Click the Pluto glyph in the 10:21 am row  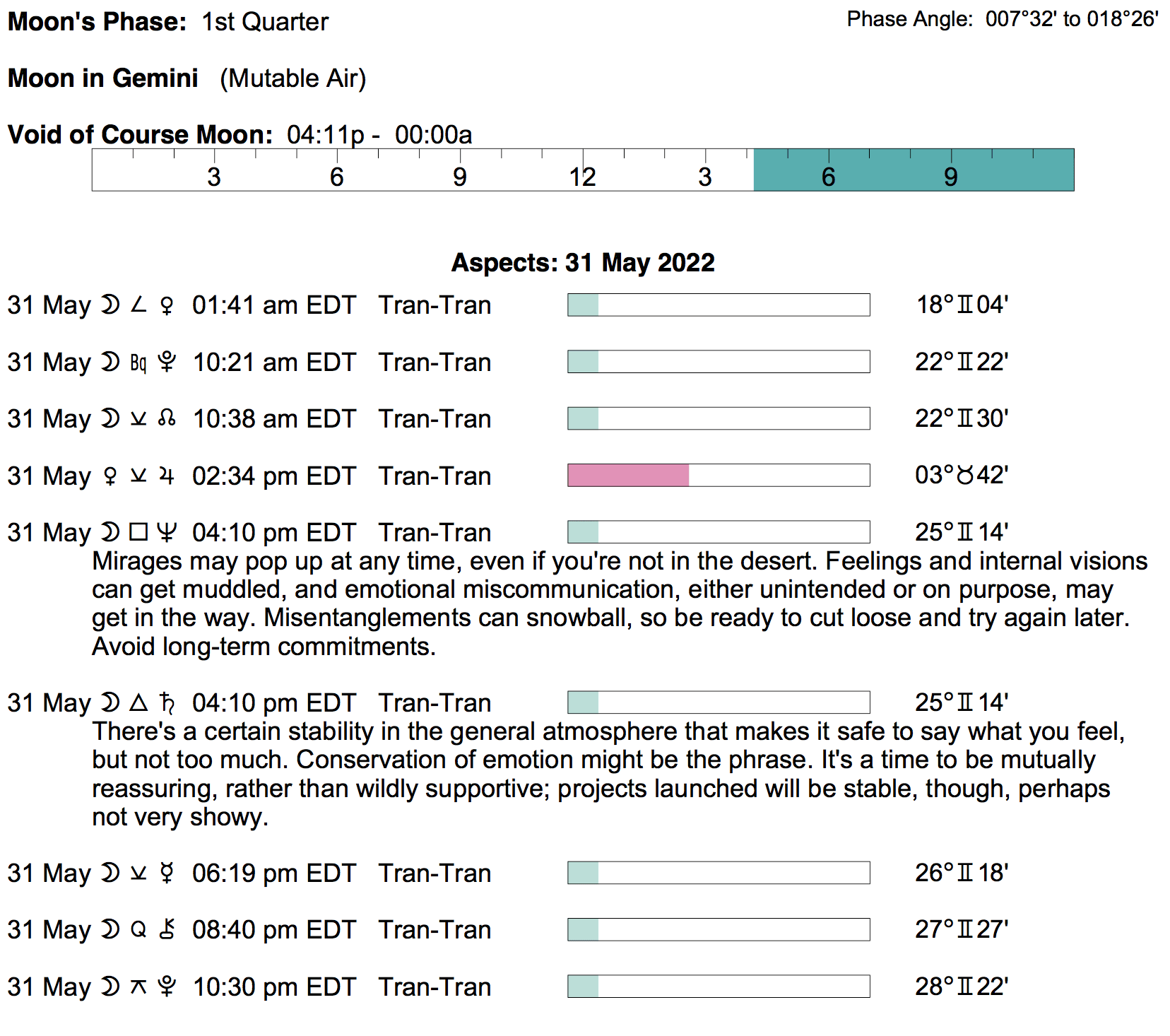pyautogui.click(x=167, y=363)
